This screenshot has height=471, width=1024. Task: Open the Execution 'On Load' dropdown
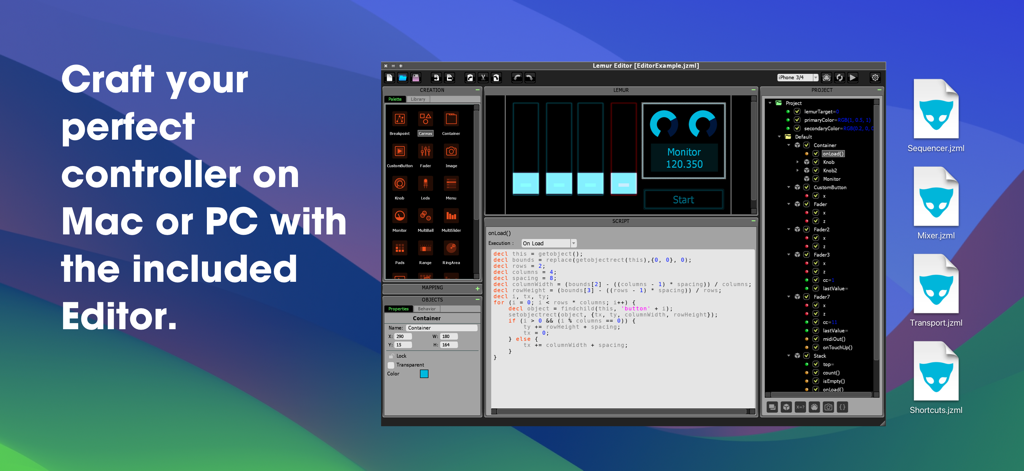549,243
